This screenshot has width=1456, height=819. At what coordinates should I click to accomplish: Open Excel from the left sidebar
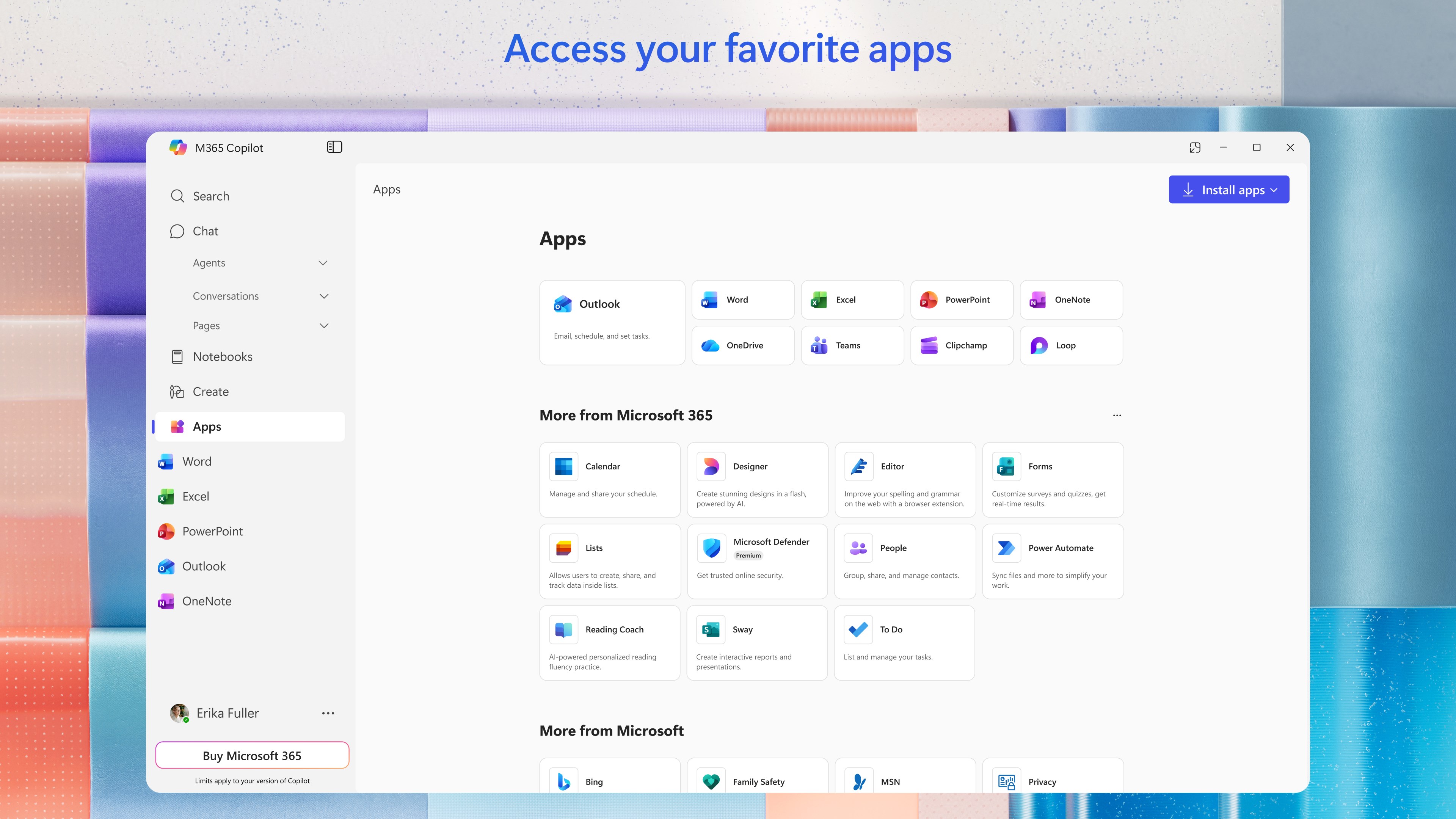coord(195,496)
